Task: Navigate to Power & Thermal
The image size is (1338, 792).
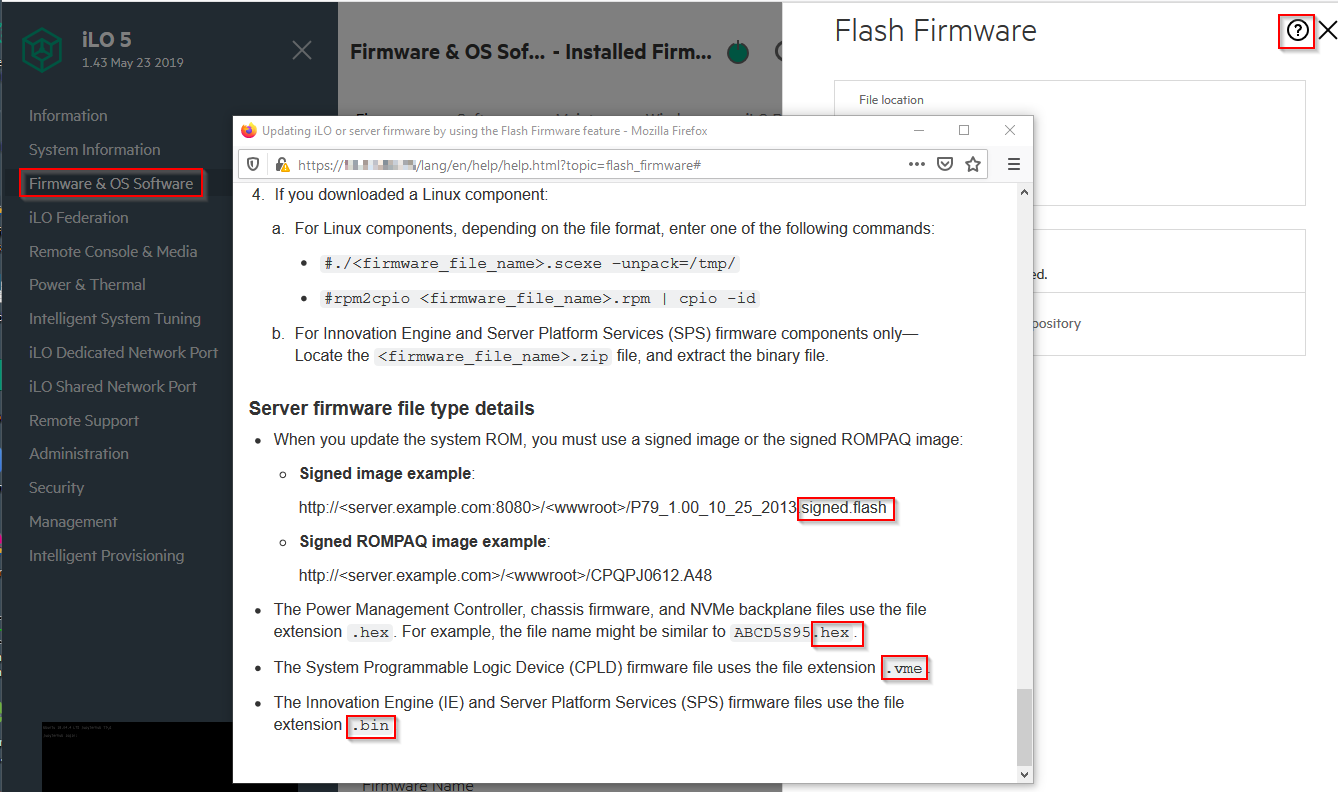Action: coord(87,285)
